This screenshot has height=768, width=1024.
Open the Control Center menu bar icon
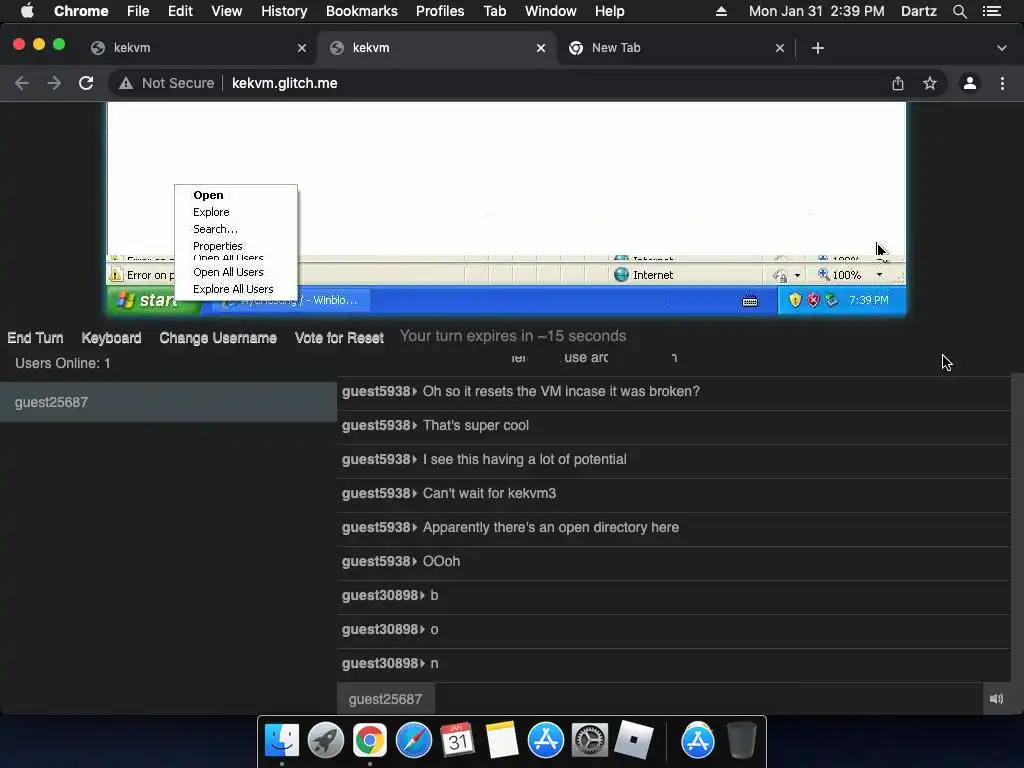(992, 11)
